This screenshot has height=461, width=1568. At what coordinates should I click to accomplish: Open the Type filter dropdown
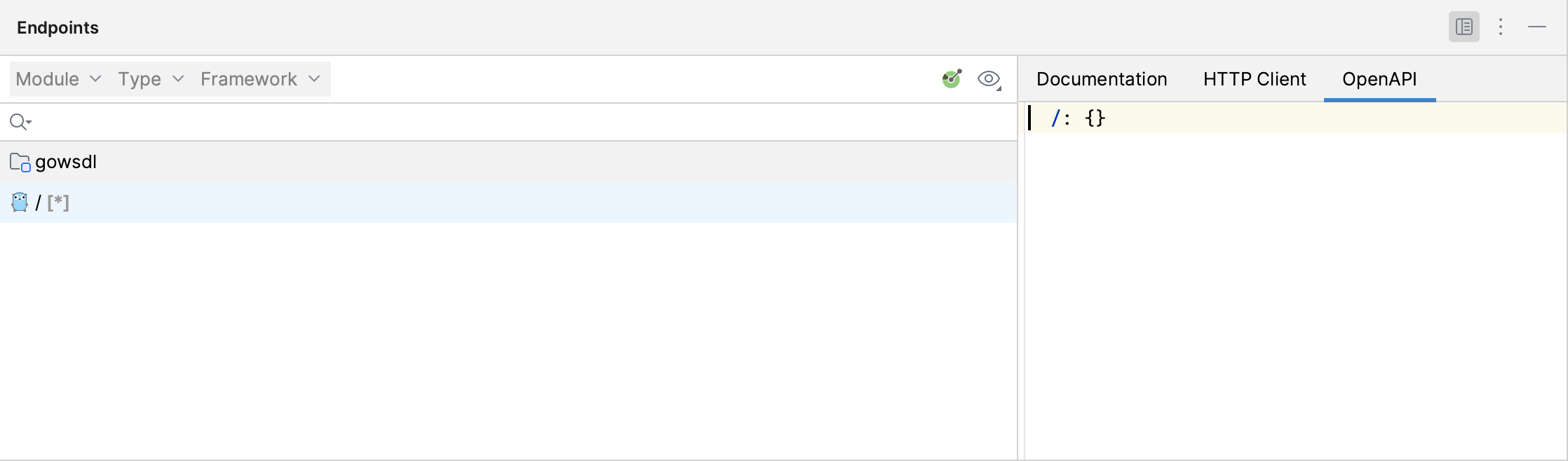[x=149, y=79]
